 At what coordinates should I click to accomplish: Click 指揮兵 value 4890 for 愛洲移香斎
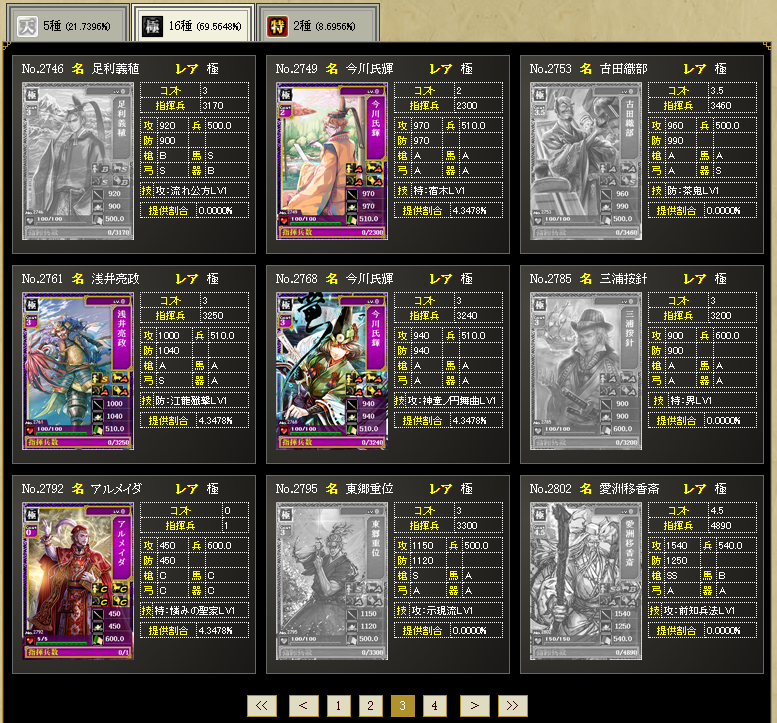pos(721,525)
